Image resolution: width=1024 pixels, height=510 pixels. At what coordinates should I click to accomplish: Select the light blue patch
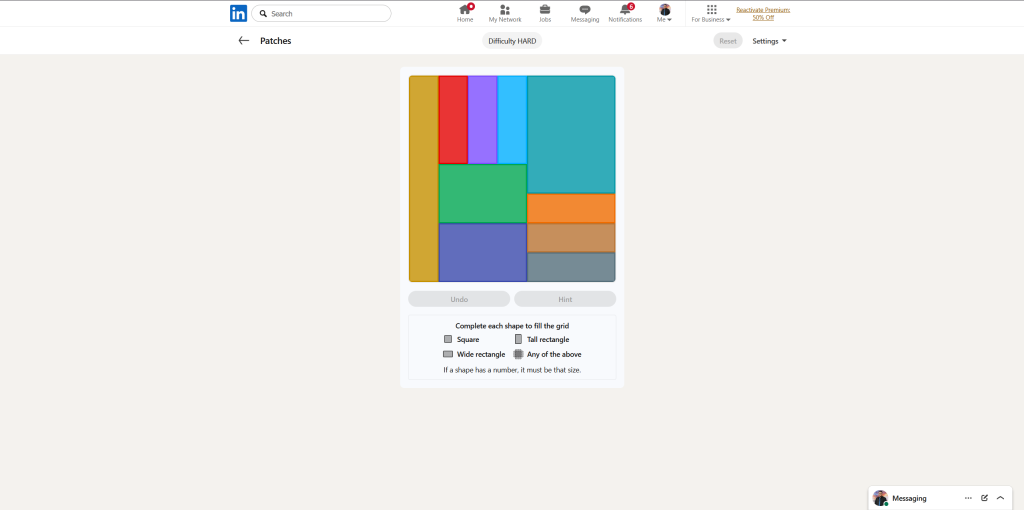pyautogui.click(x=512, y=120)
